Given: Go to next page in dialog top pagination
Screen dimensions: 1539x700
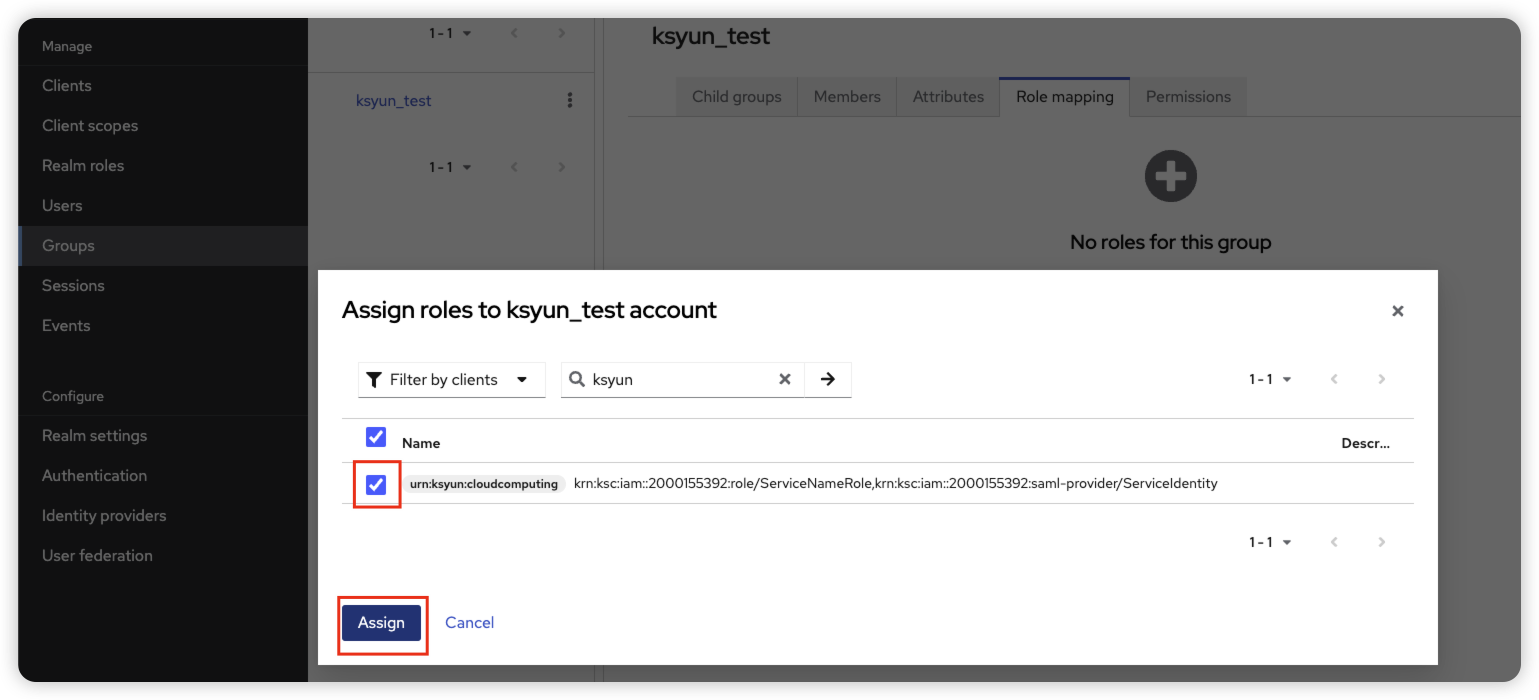Looking at the screenshot, I should click(1381, 380).
